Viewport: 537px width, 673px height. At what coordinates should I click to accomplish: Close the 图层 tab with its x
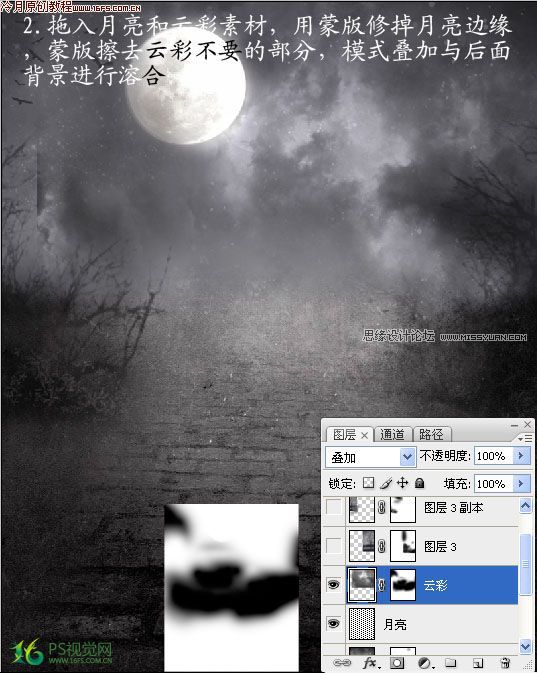pyautogui.click(x=364, y=435)
